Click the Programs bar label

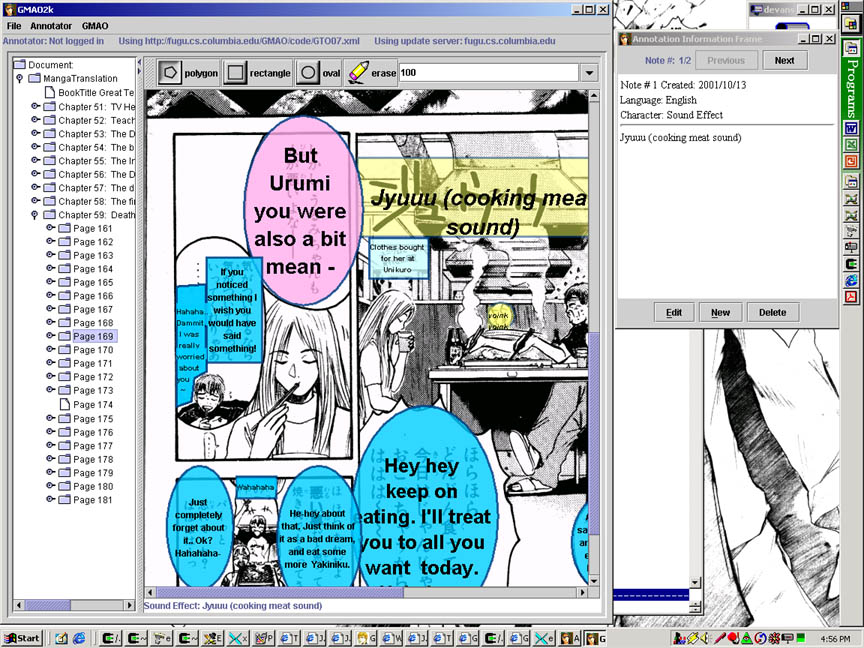pos(851,88)
